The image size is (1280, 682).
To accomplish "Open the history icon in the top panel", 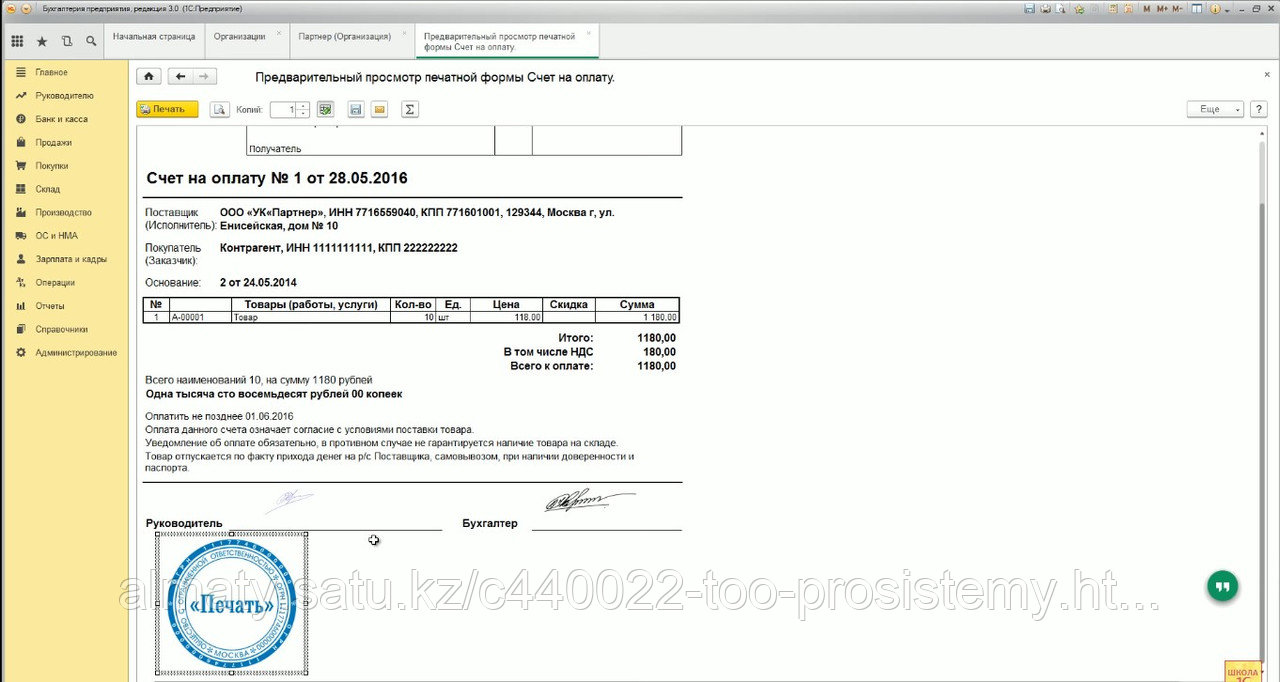I will 67,42.
